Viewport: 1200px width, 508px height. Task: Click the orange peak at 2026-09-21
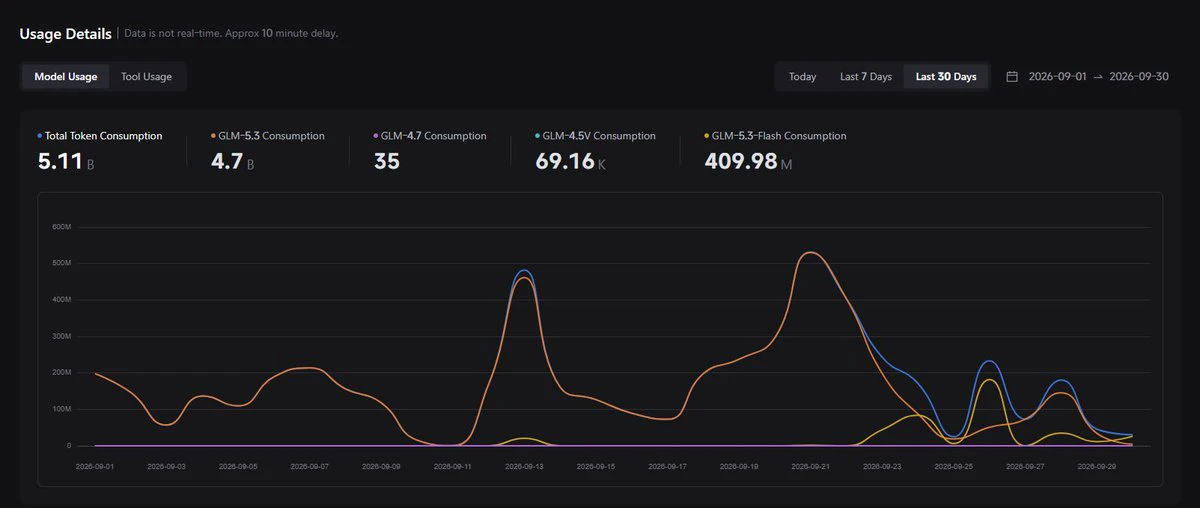point(810,252)
